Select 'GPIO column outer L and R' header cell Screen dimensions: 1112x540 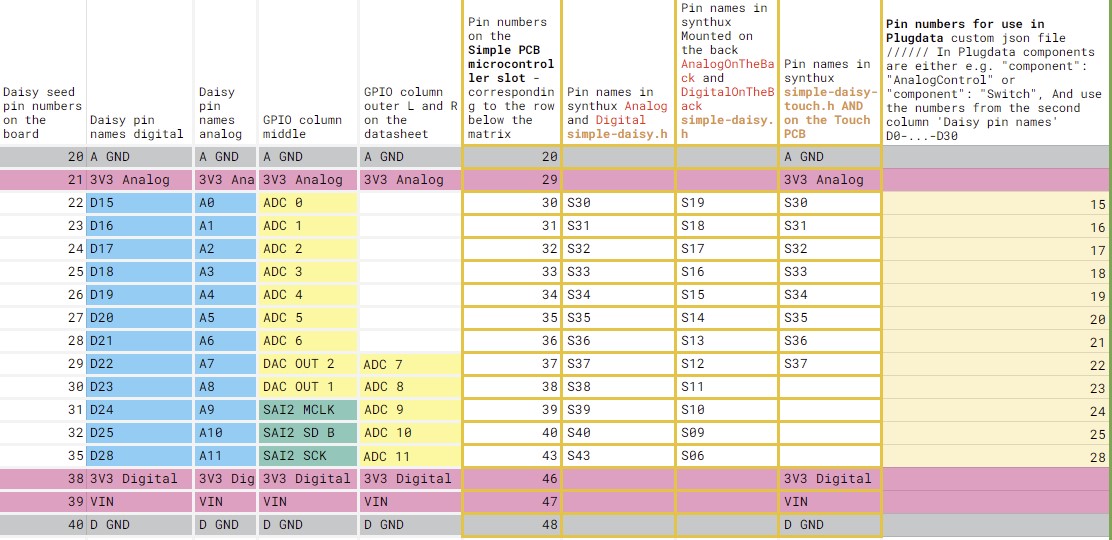click(410, 72)
